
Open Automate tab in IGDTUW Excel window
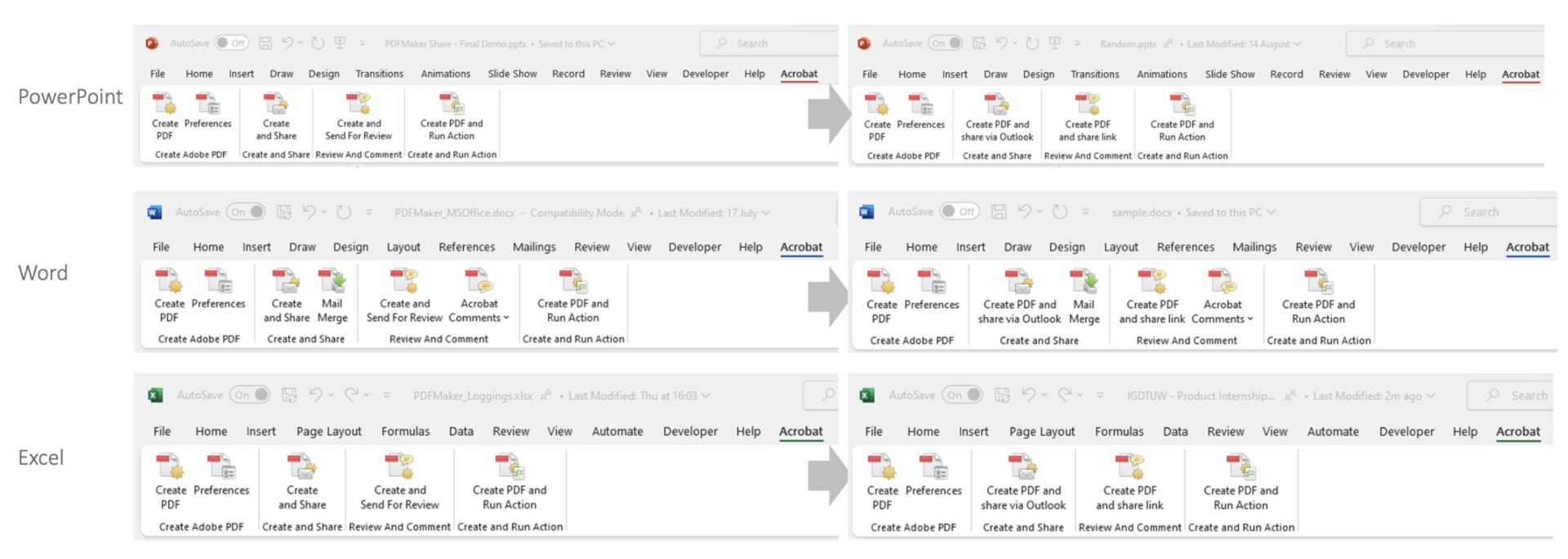tap(1333, 432)
